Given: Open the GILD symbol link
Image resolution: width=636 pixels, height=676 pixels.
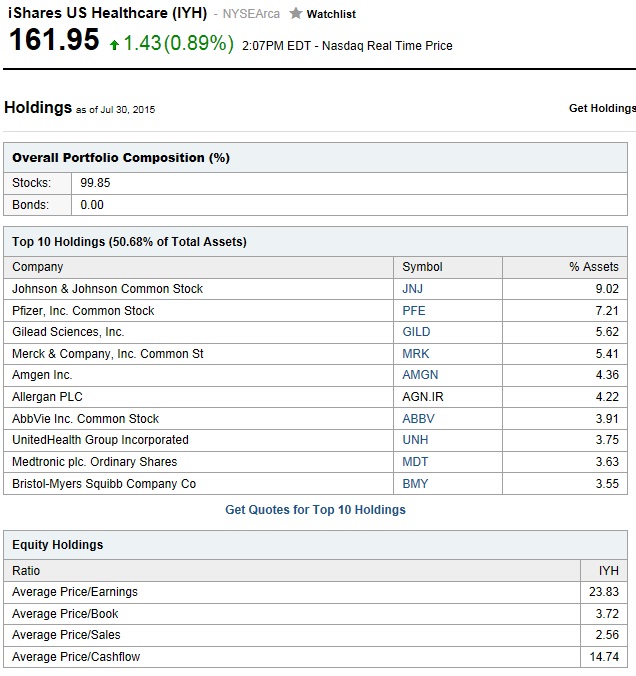Looking at the screenshot, I should [x=416, y=332].
